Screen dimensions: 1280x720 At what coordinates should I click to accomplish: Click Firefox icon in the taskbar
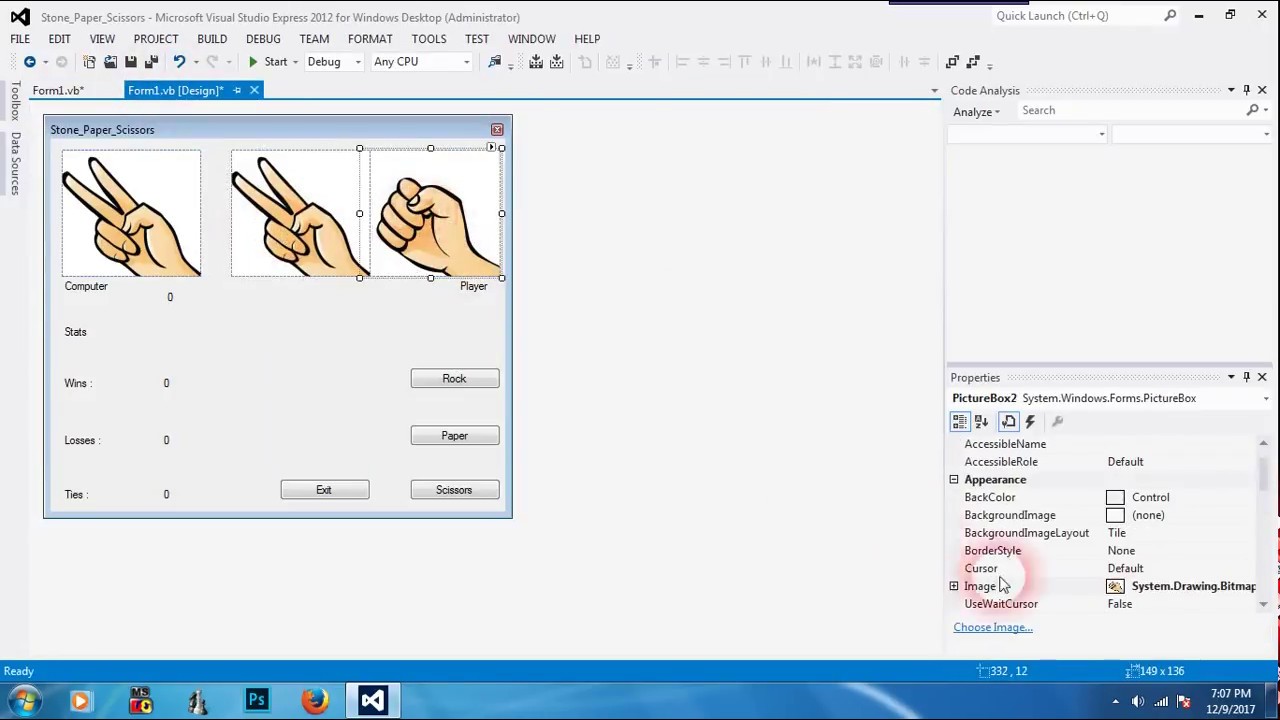click(x=315, y=700)
